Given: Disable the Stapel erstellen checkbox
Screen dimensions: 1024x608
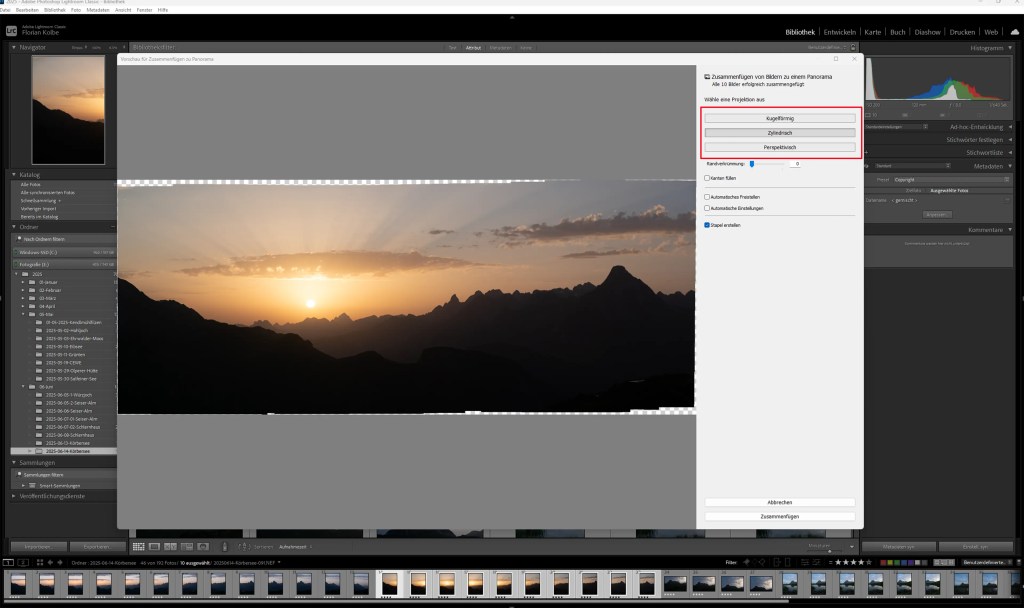Looking at the screenshot, I should pyautogui.click(x=706, y=224).
